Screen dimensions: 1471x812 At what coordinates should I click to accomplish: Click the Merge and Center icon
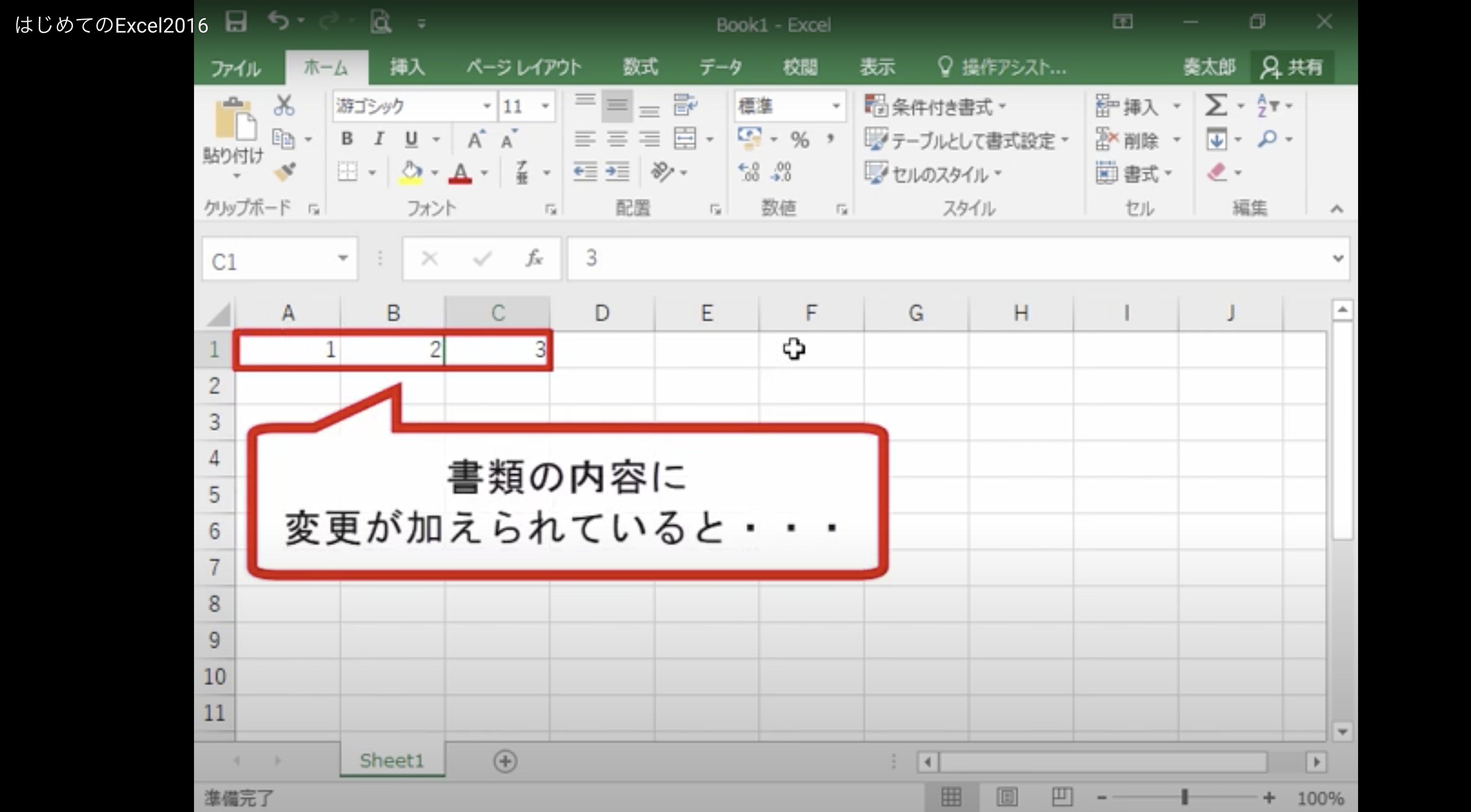click(x=685, y=139)
